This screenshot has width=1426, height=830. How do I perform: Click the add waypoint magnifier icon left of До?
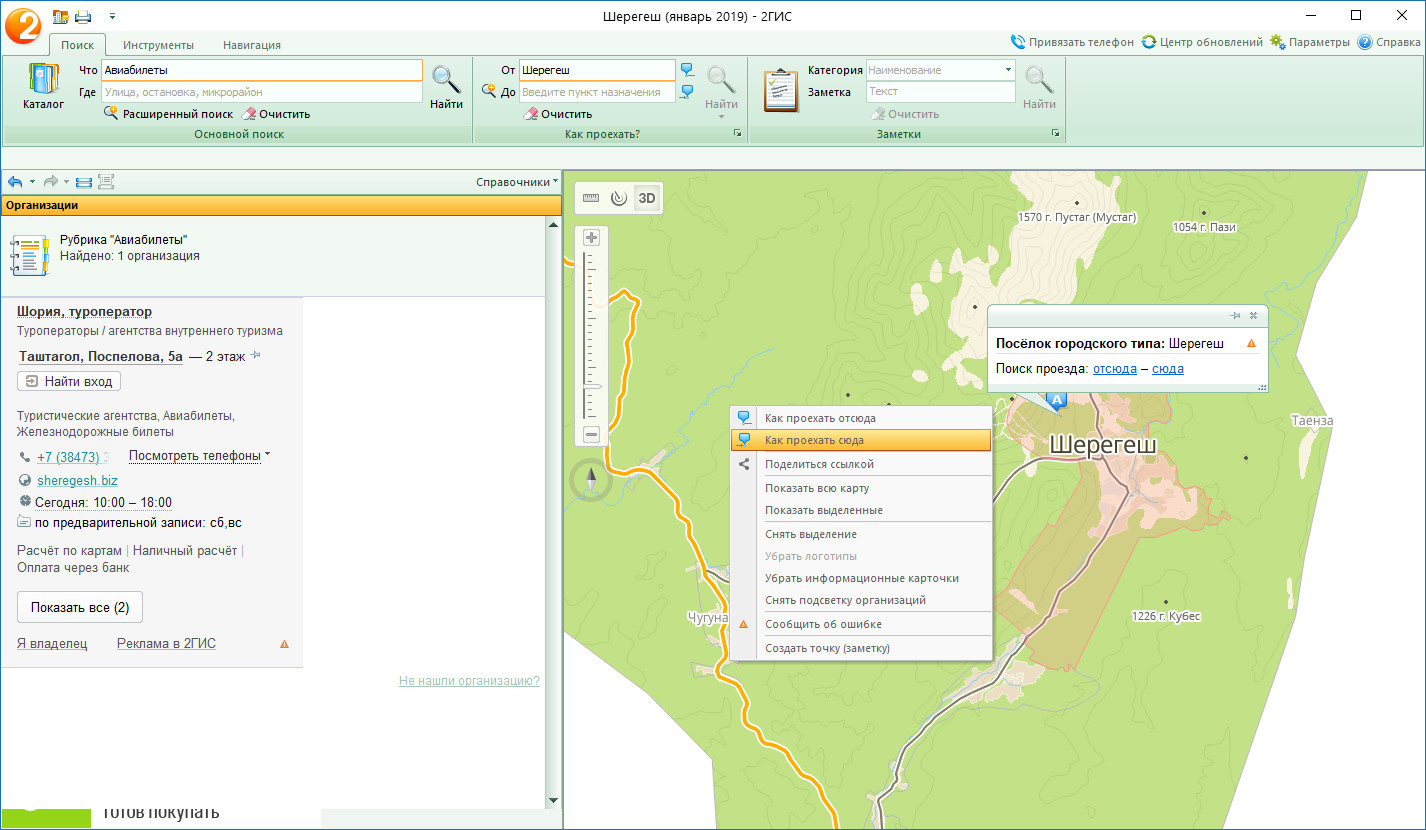click(489, 91)
